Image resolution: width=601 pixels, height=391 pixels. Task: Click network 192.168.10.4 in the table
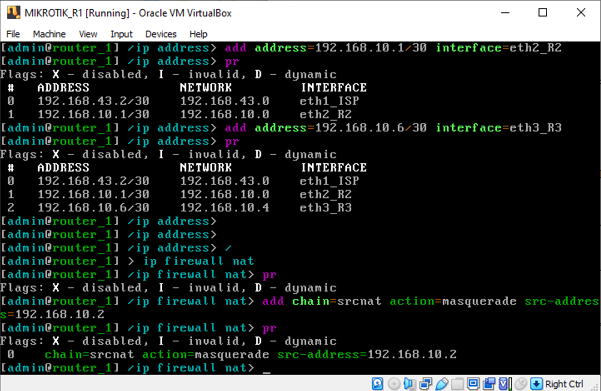point(225,207)
